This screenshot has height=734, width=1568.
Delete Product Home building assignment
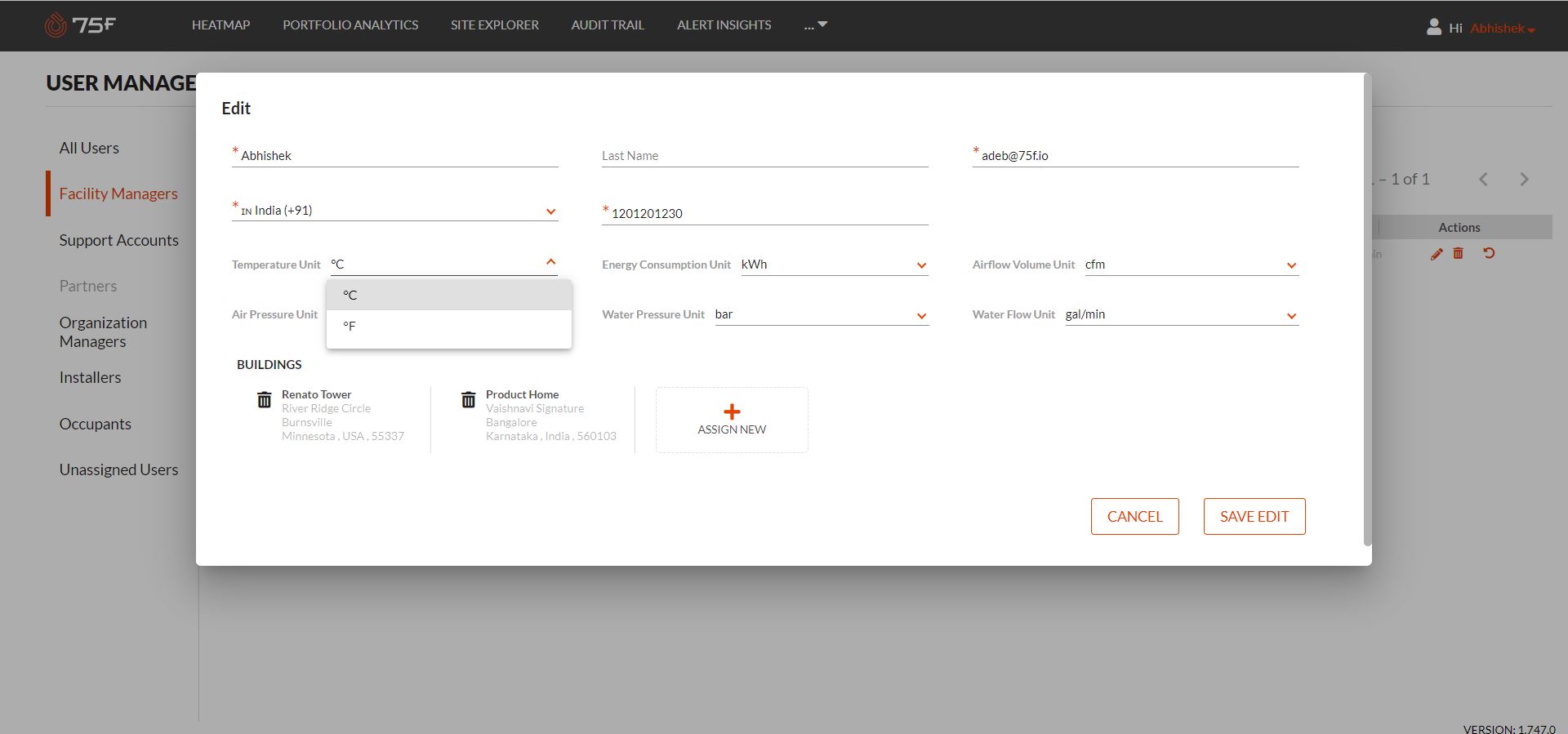(x=469, y=399)
